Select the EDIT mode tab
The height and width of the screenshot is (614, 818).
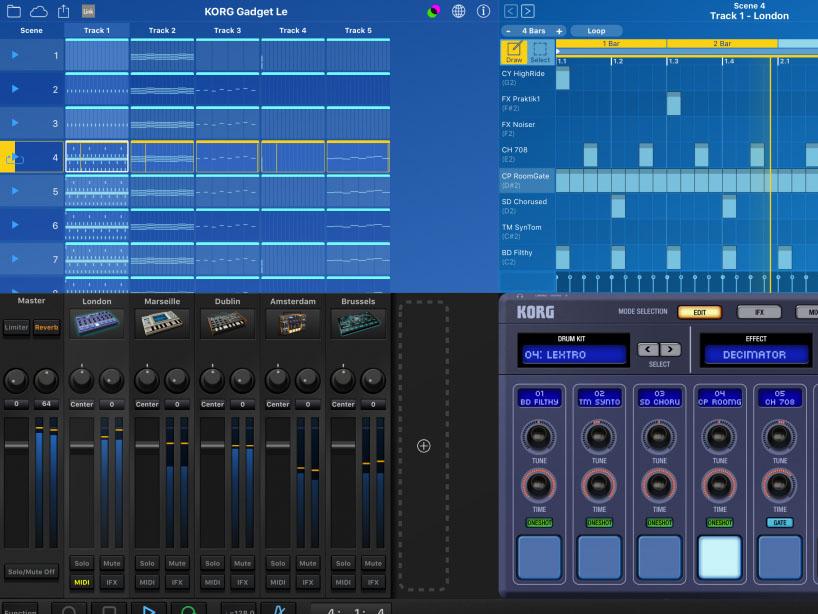[699, 312]
